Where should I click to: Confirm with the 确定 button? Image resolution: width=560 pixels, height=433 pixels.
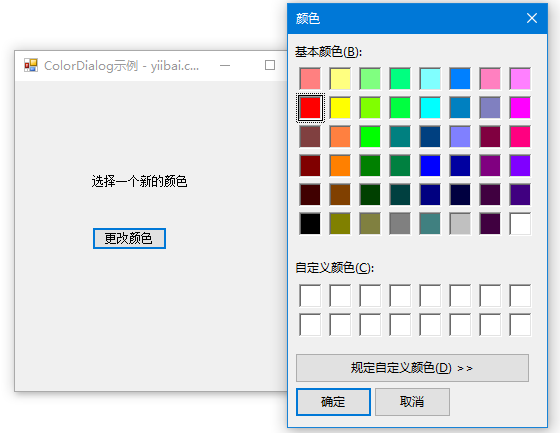click(333, 402)
